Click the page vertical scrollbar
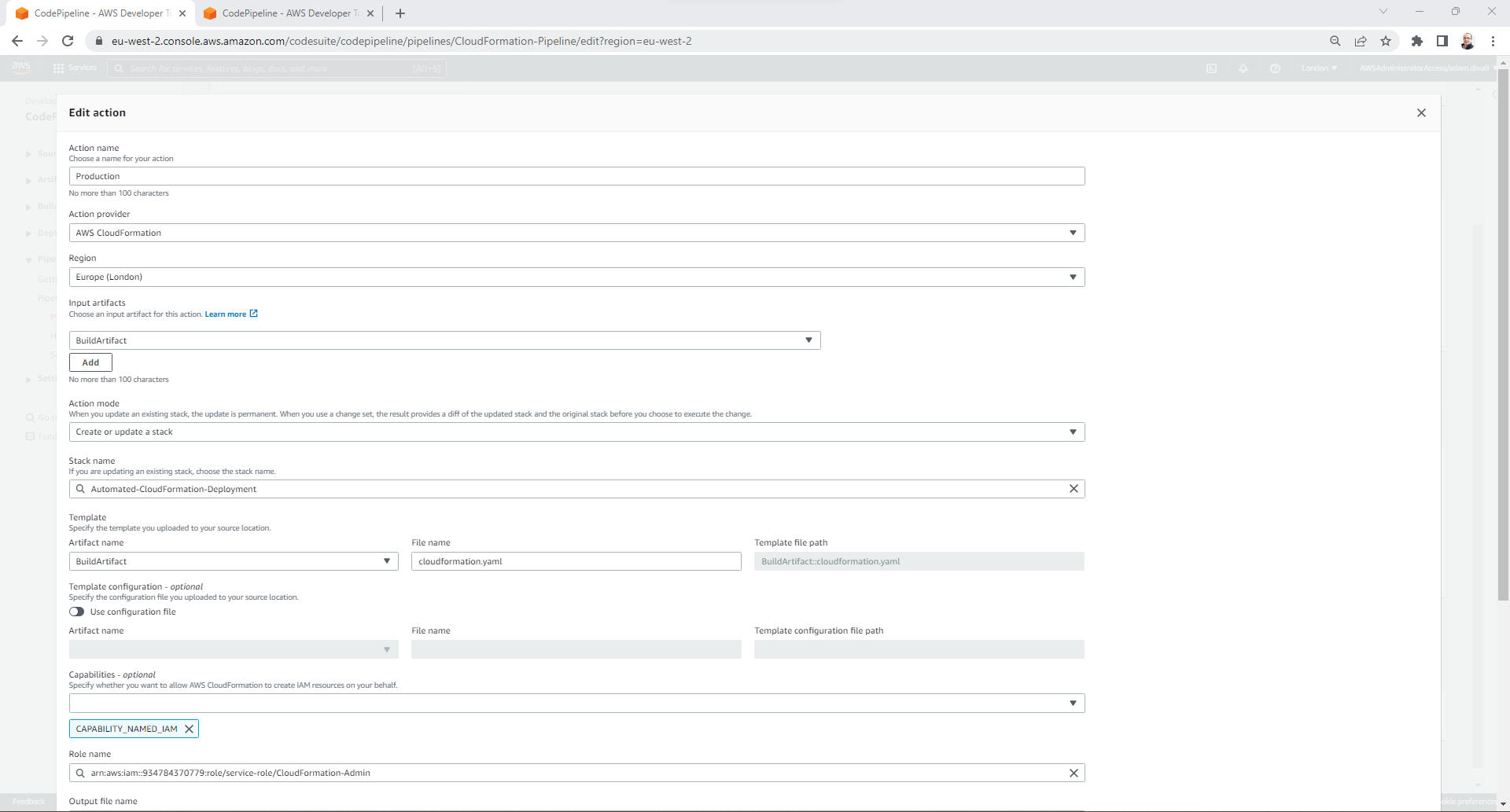The image size is (1510, 812). [x=1503, y=334]
